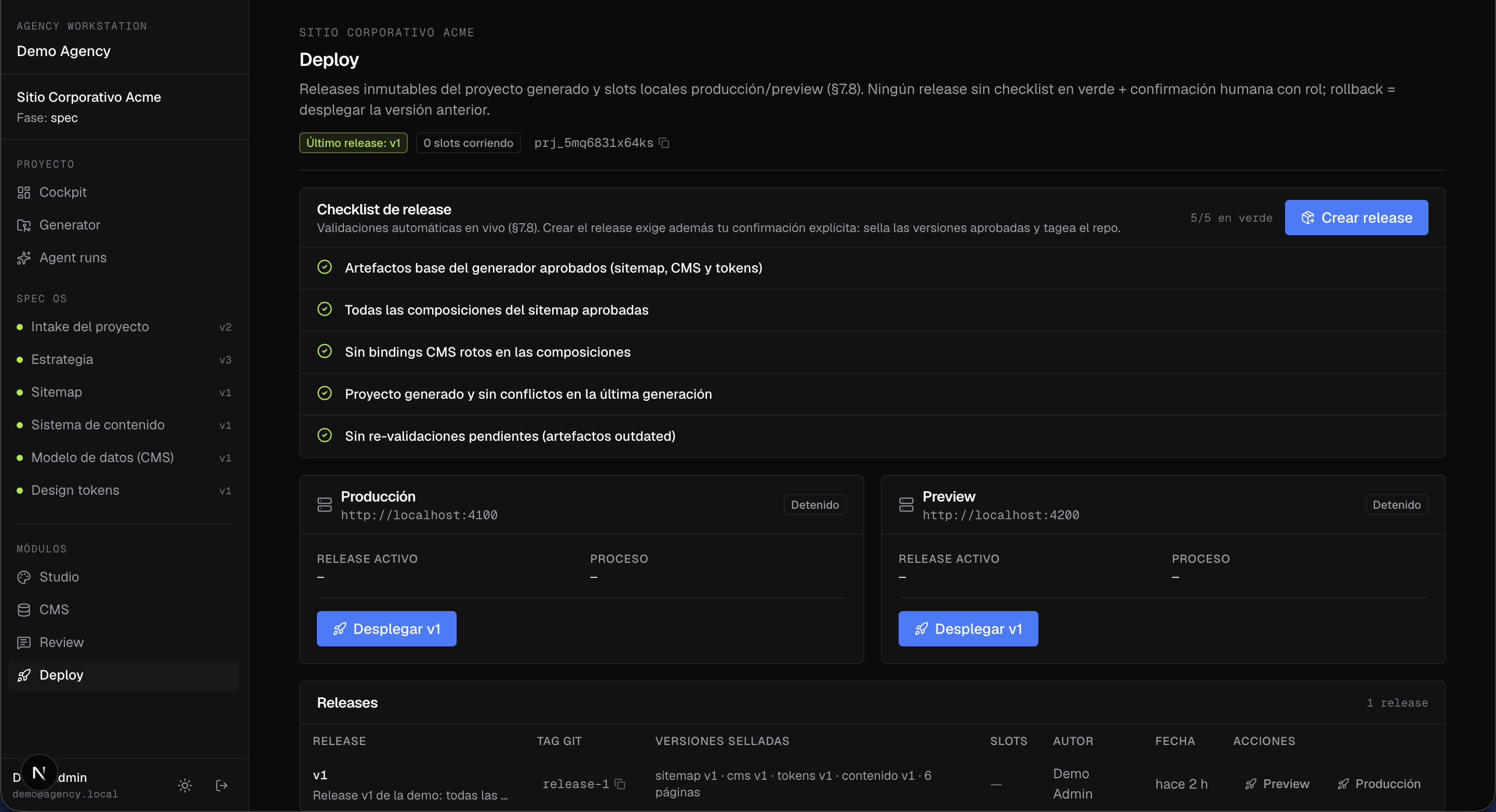This screenshot has height=812, width=1496.
Task: Open Estrategia spec v3
Action: tap(124, 359)
